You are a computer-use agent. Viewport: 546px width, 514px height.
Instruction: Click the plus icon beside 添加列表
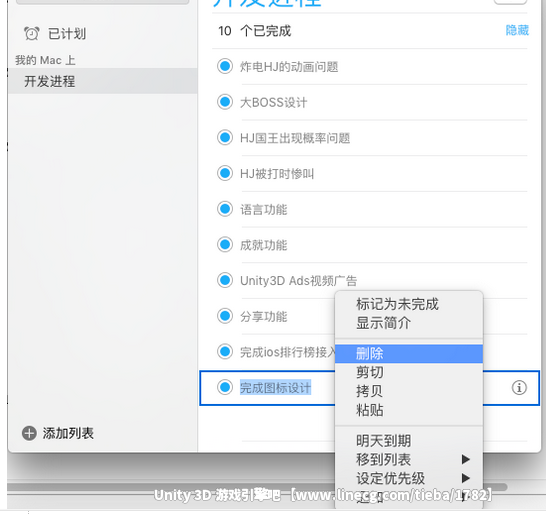(x=29, y=433)
